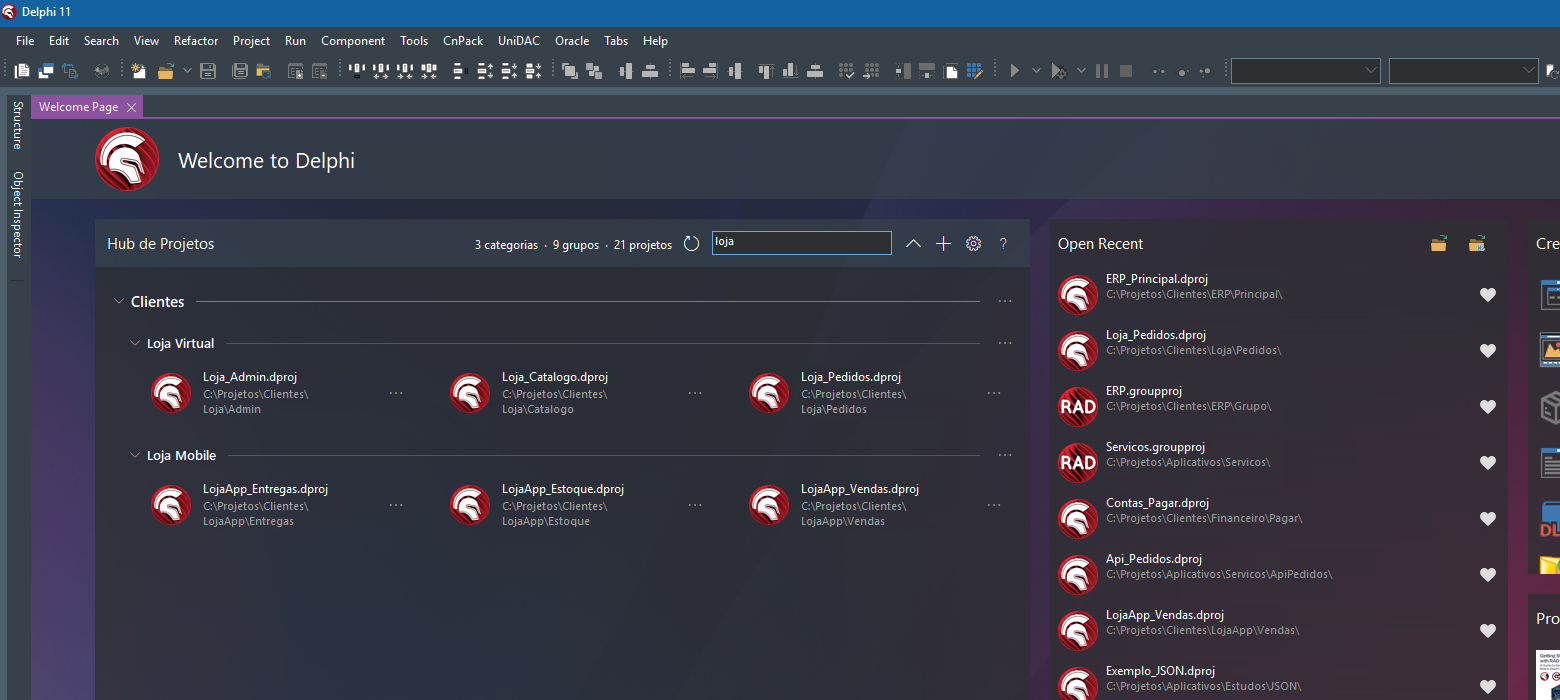
Task: Favorite ERP_Principal.dproj with heart icon
Action: tap(1488, 294)
